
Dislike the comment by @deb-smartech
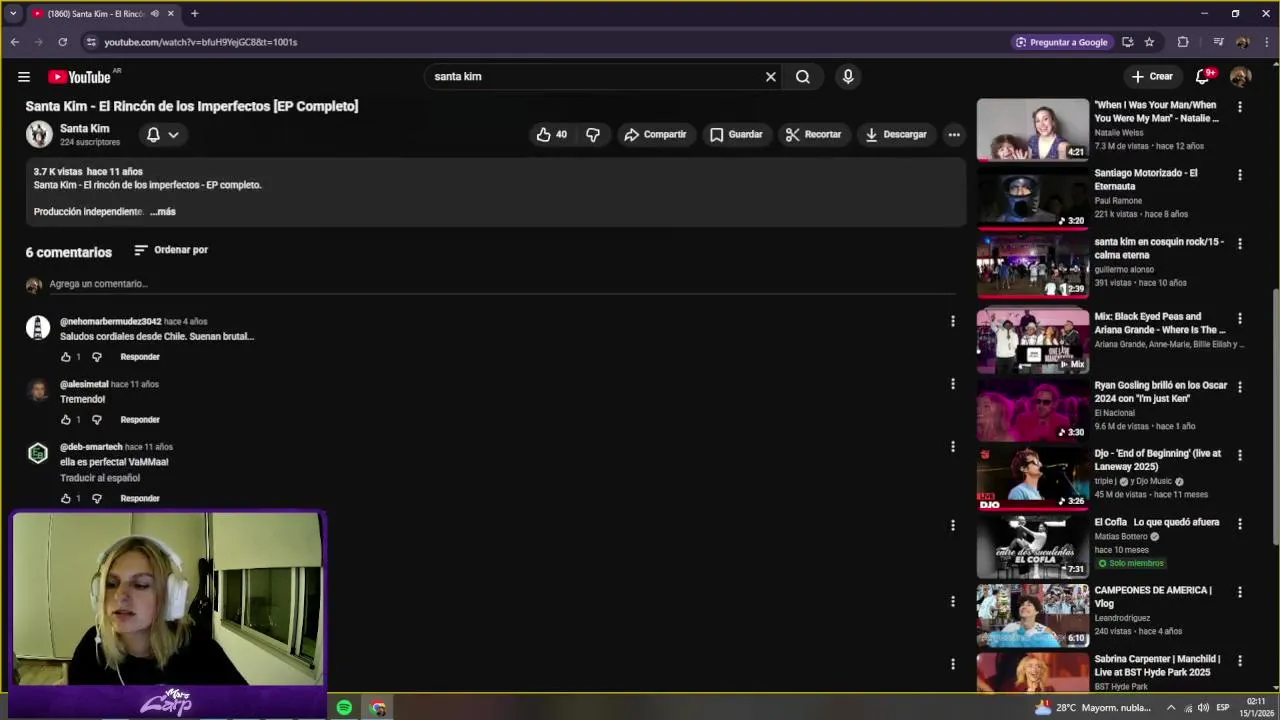(97, 498)
